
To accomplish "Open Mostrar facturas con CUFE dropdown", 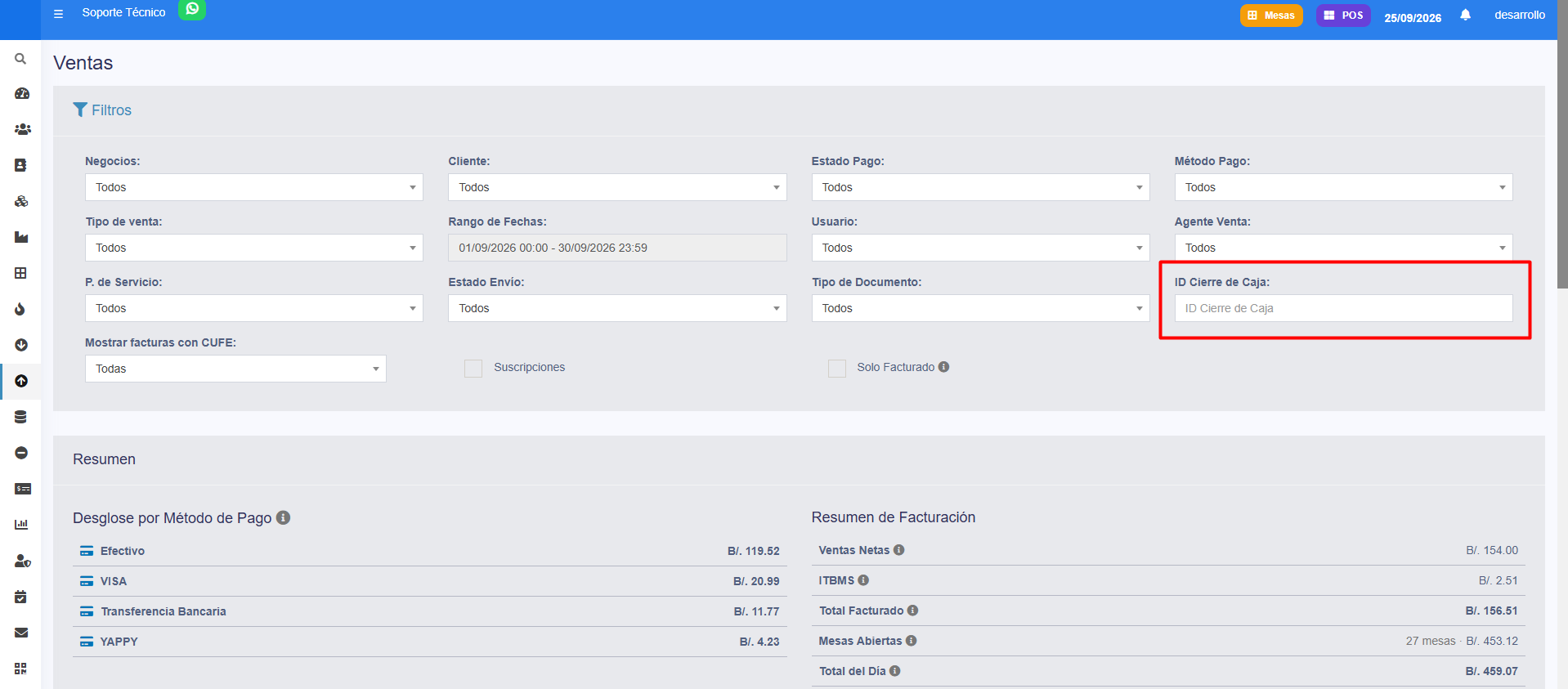I will coord(235,369).
